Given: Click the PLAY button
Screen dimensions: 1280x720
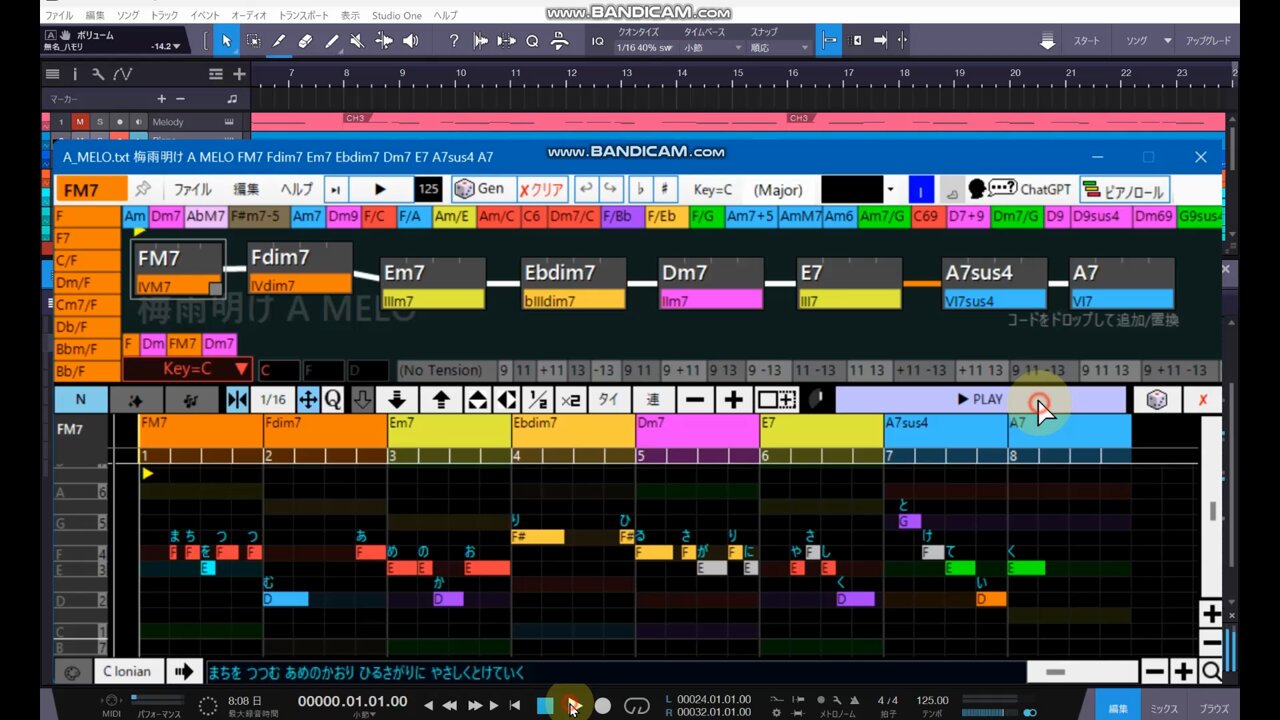Looking at the screenshot, I should (980, 400).
